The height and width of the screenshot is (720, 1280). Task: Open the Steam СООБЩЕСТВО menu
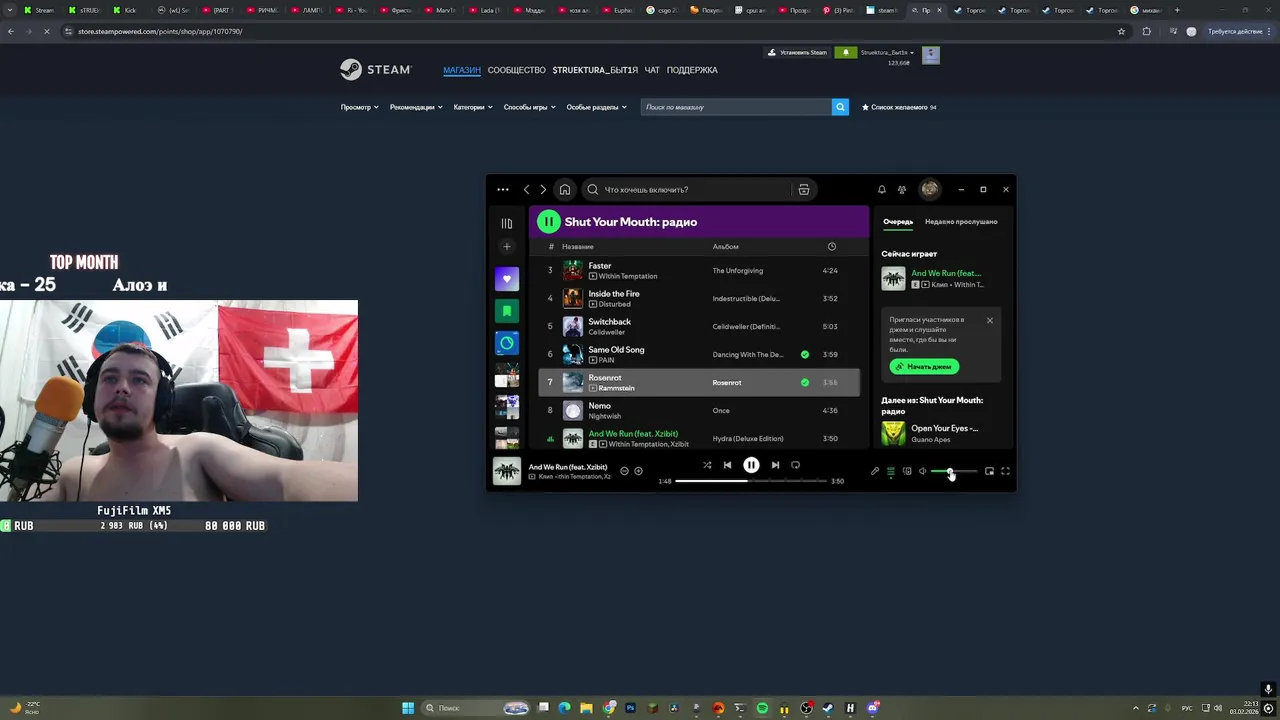pos(517,70)
